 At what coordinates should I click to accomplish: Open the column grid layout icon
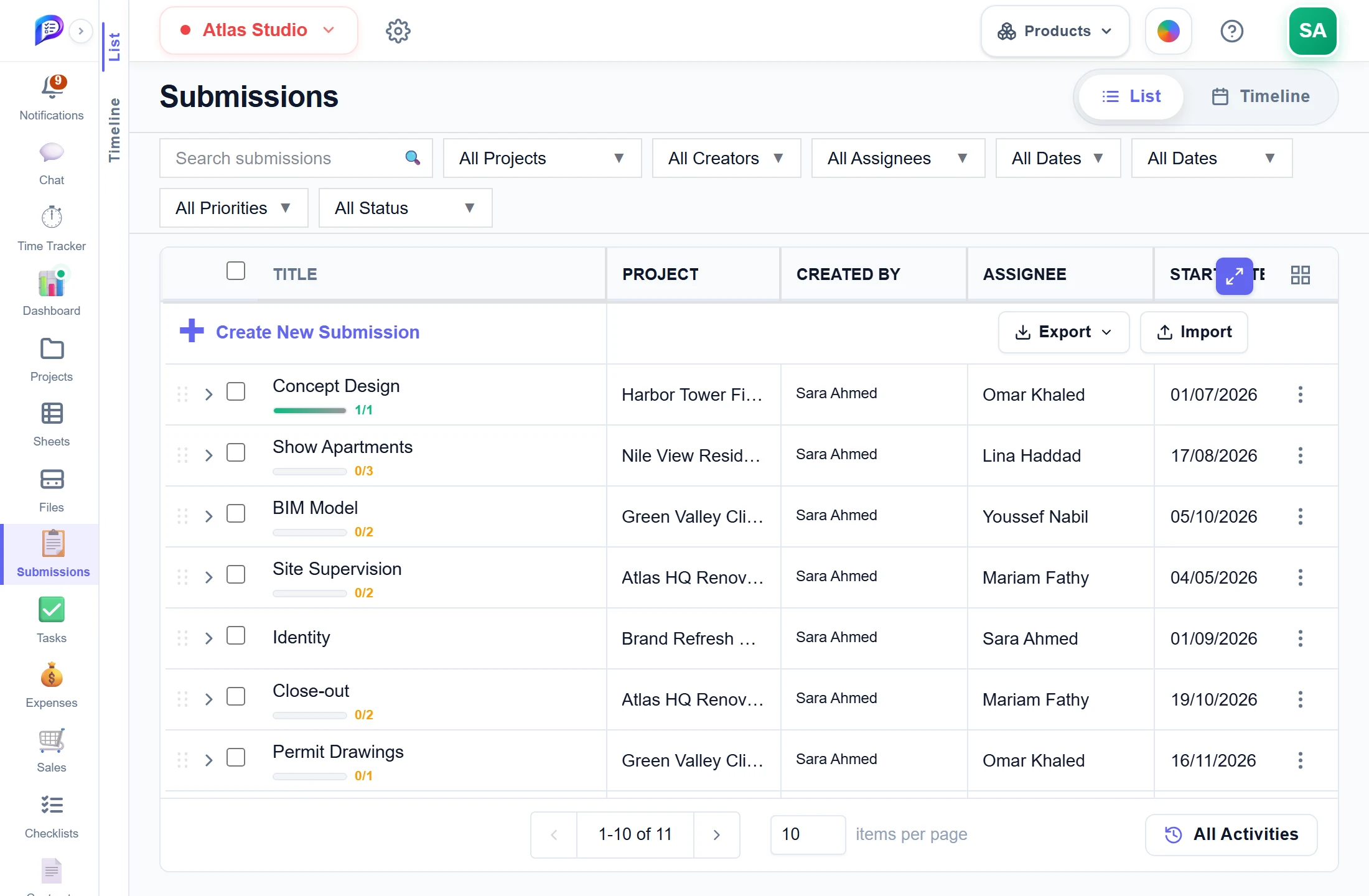(x=1301, y=275)
